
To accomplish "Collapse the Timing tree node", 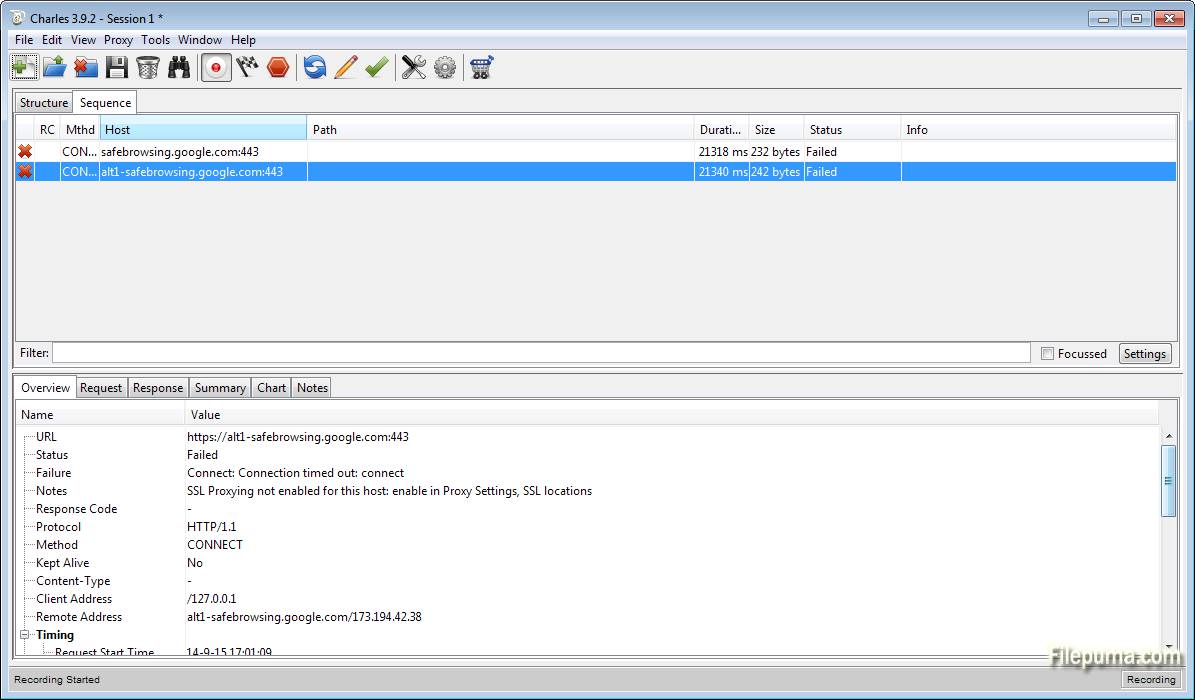I will click(24, 635).
